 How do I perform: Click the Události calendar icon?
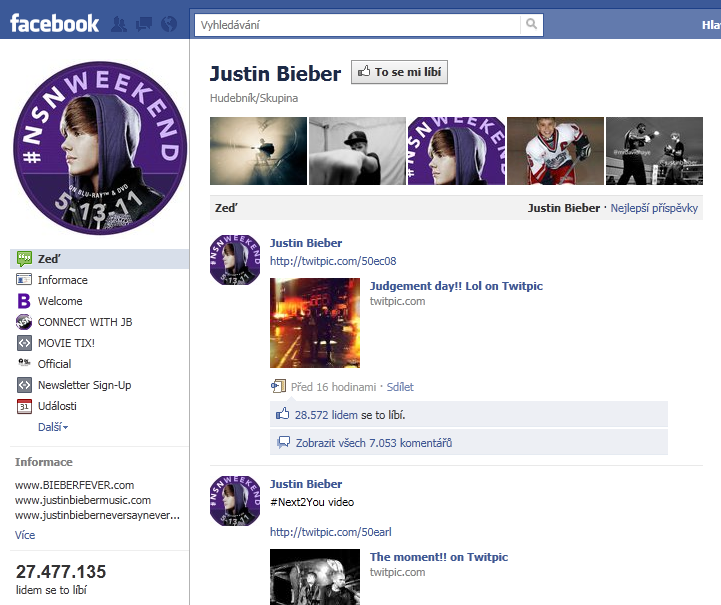coord(24,406)
